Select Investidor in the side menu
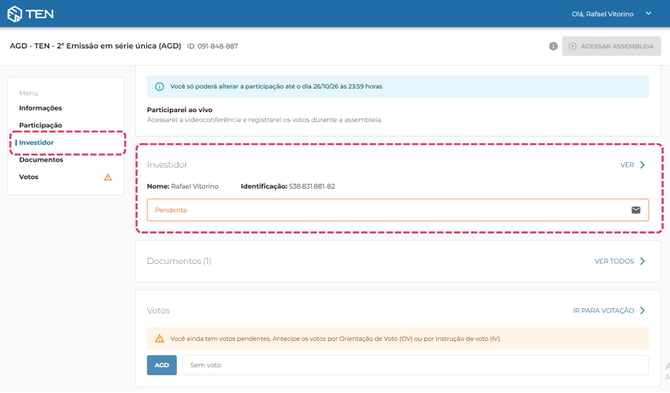Screen dimensions: 670x393 click(x=36, y=142)
